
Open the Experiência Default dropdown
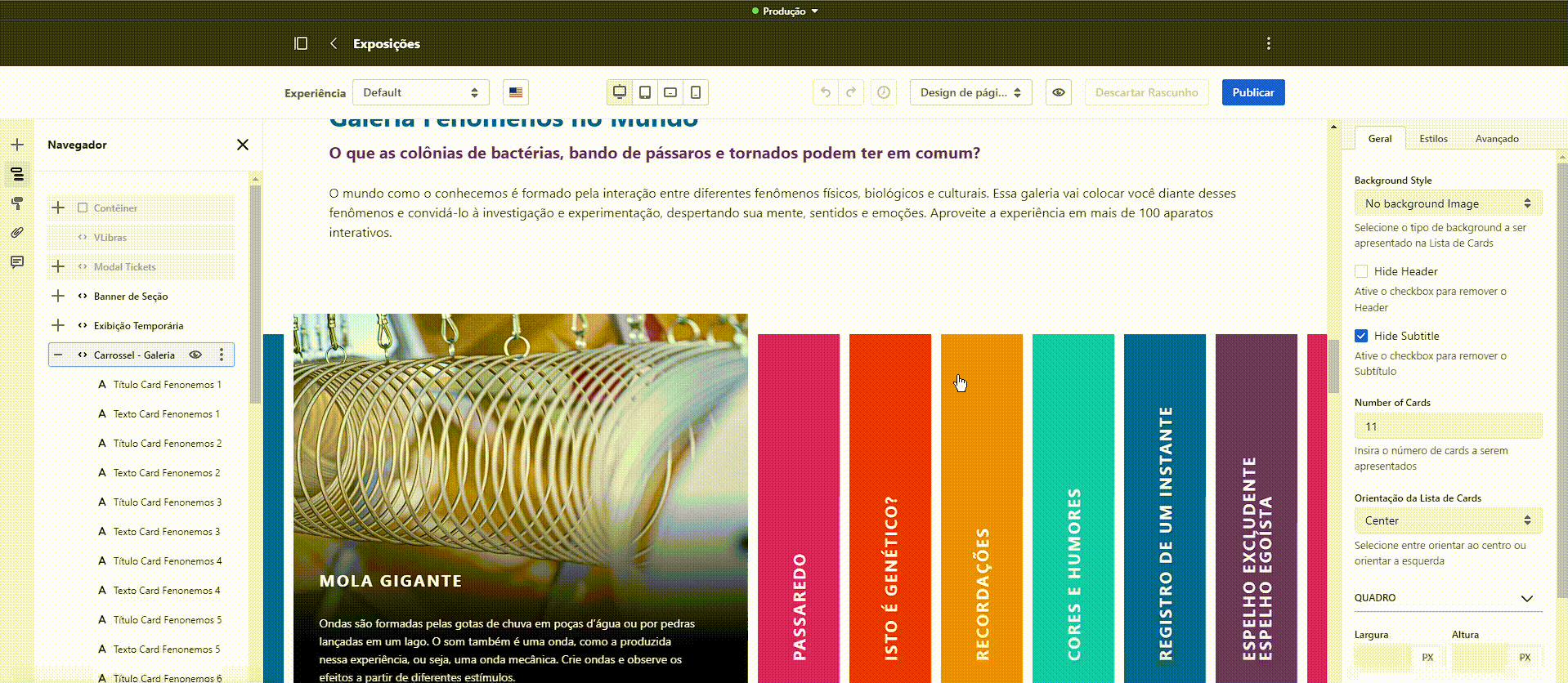(420, 92)
